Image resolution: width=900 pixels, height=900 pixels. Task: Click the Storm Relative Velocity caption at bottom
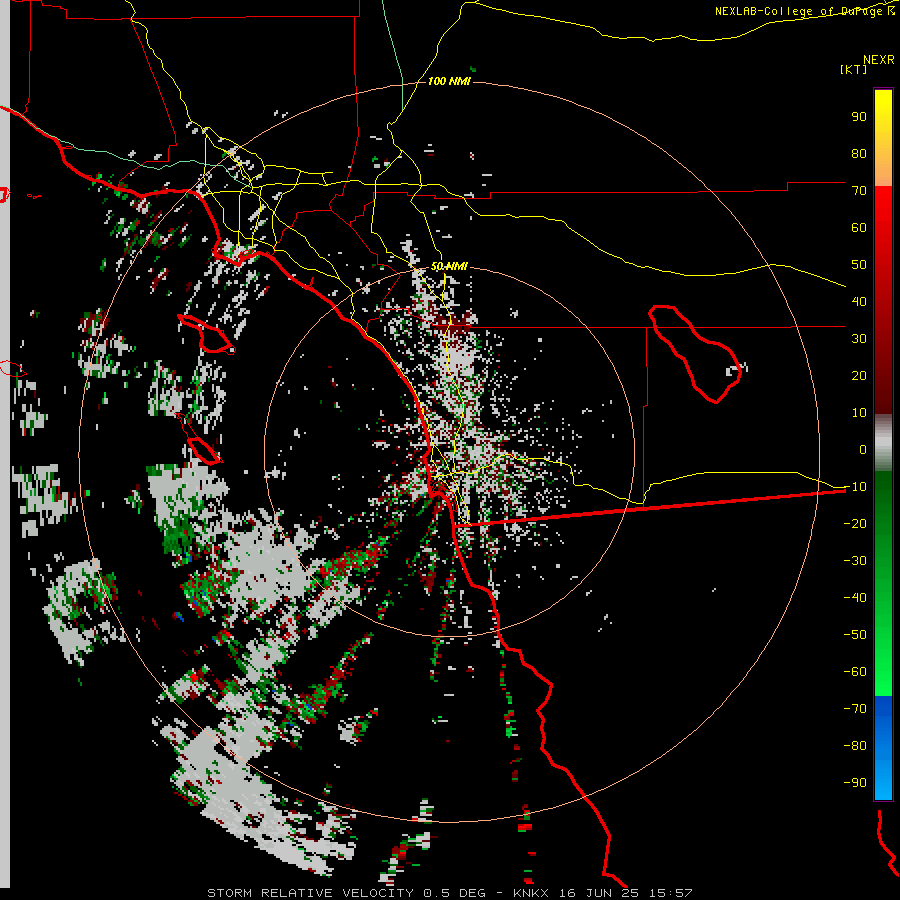pyautogui.click(x=449, y=893)
